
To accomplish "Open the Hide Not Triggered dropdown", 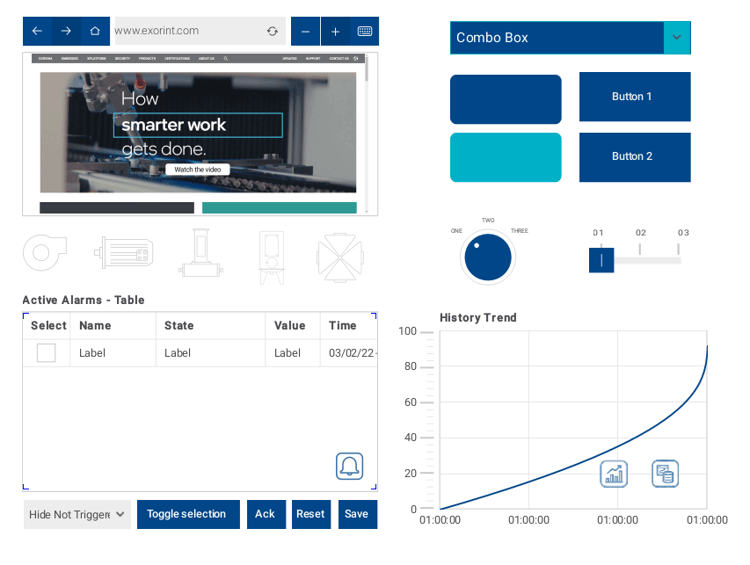I will (x=77, y=514).
